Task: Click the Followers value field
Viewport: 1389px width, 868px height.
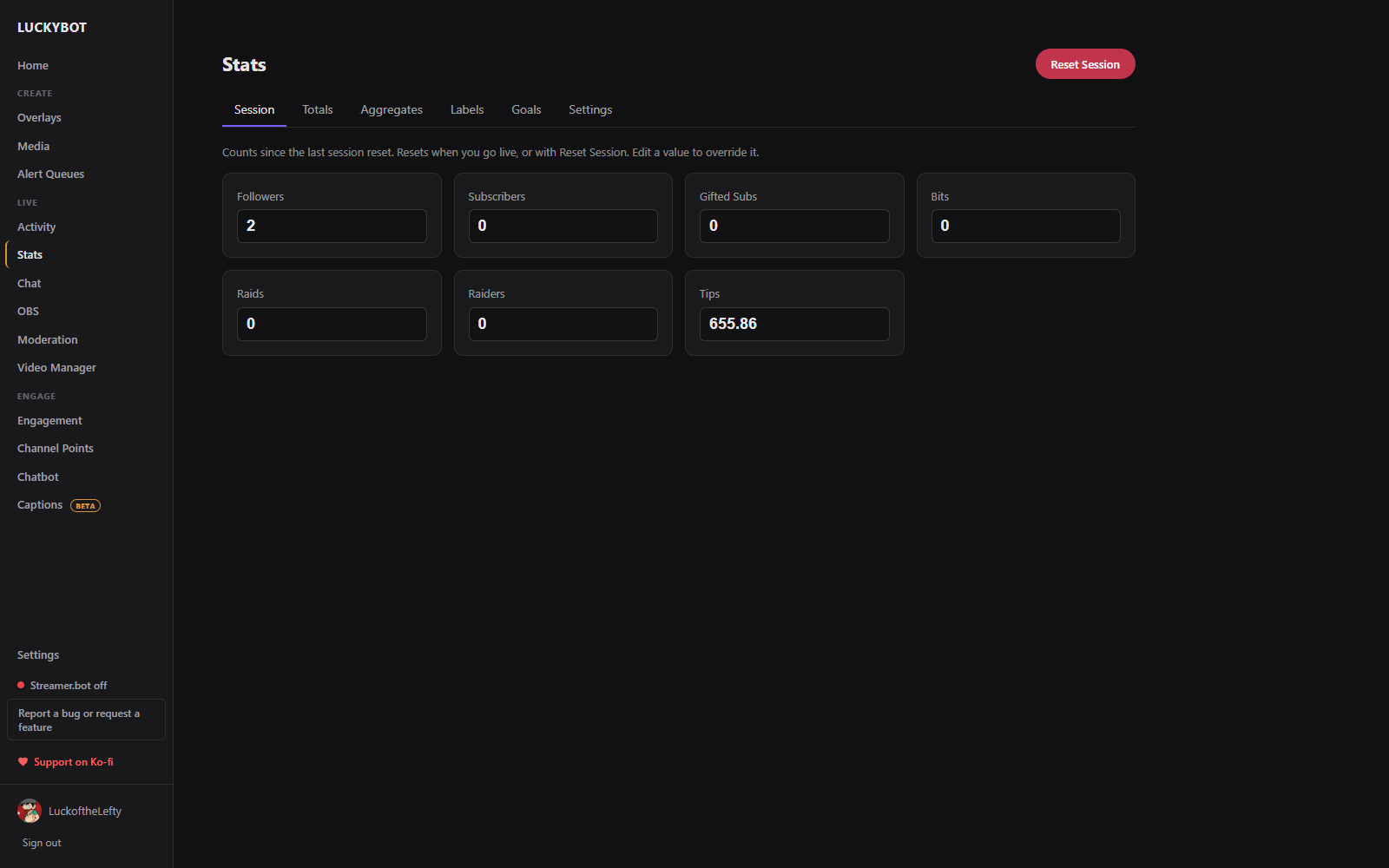Action: (x=332, y=226)
